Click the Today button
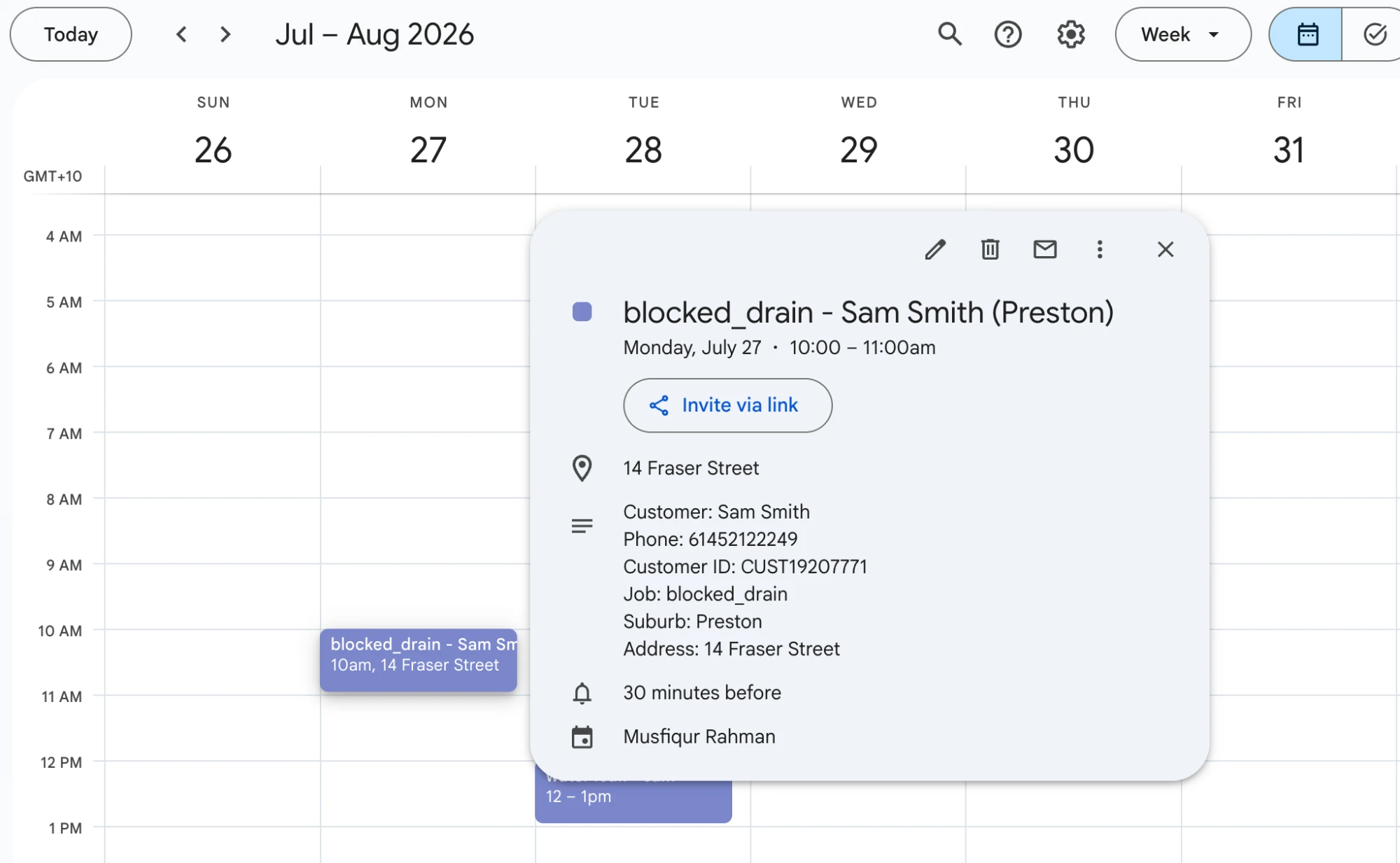This screenshot has height=863, width=1400. pos(71,34)
